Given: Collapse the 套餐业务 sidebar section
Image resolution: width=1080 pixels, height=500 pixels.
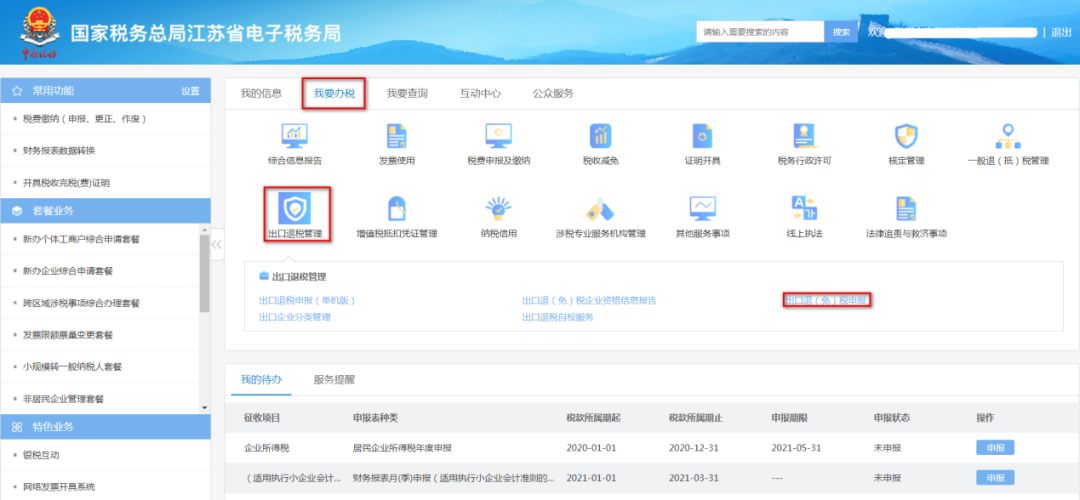Looking at the screenshot, I should tap(105, 211).
